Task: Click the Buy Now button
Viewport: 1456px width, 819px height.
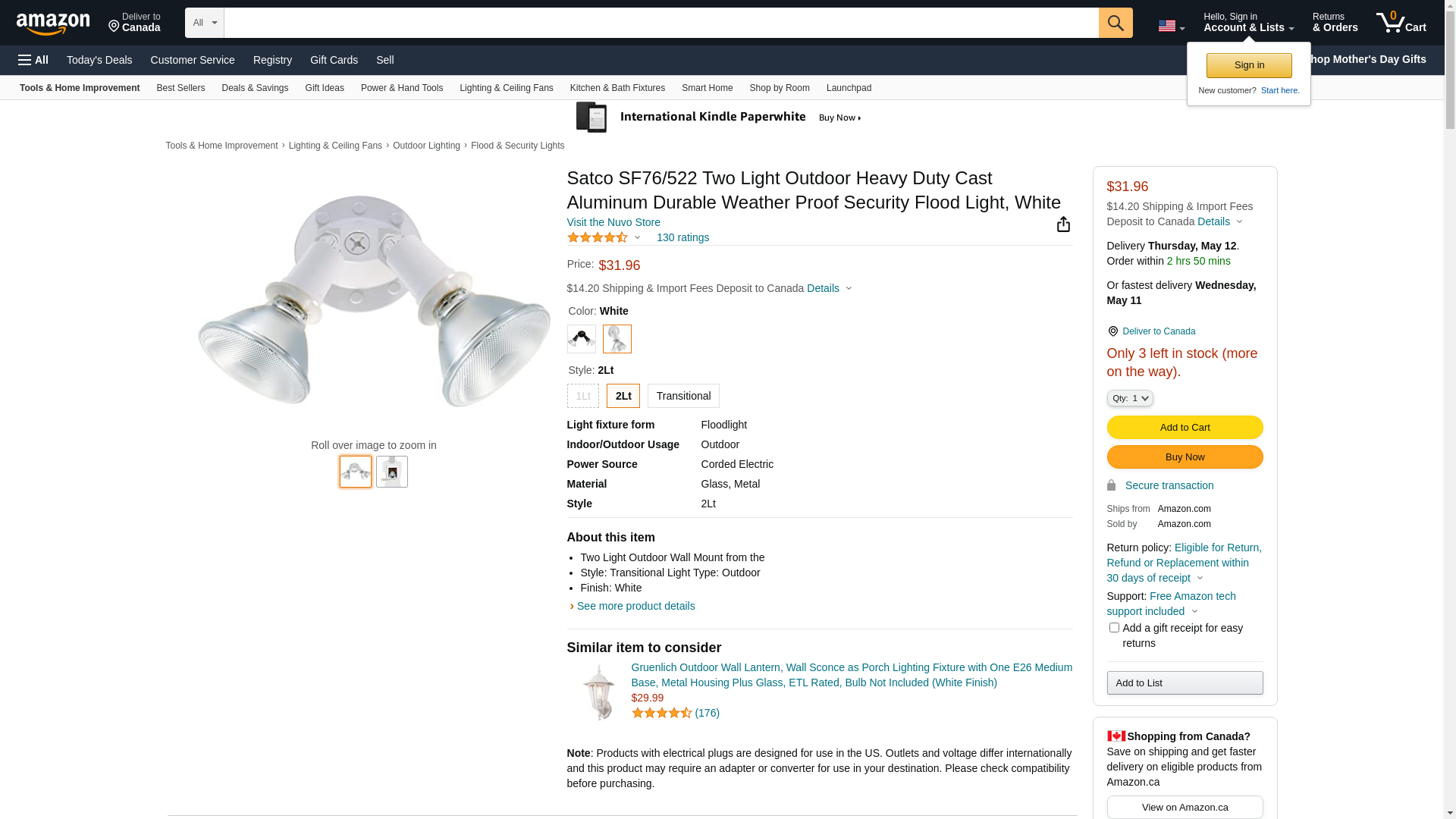Action: [x=1185, y=457]
